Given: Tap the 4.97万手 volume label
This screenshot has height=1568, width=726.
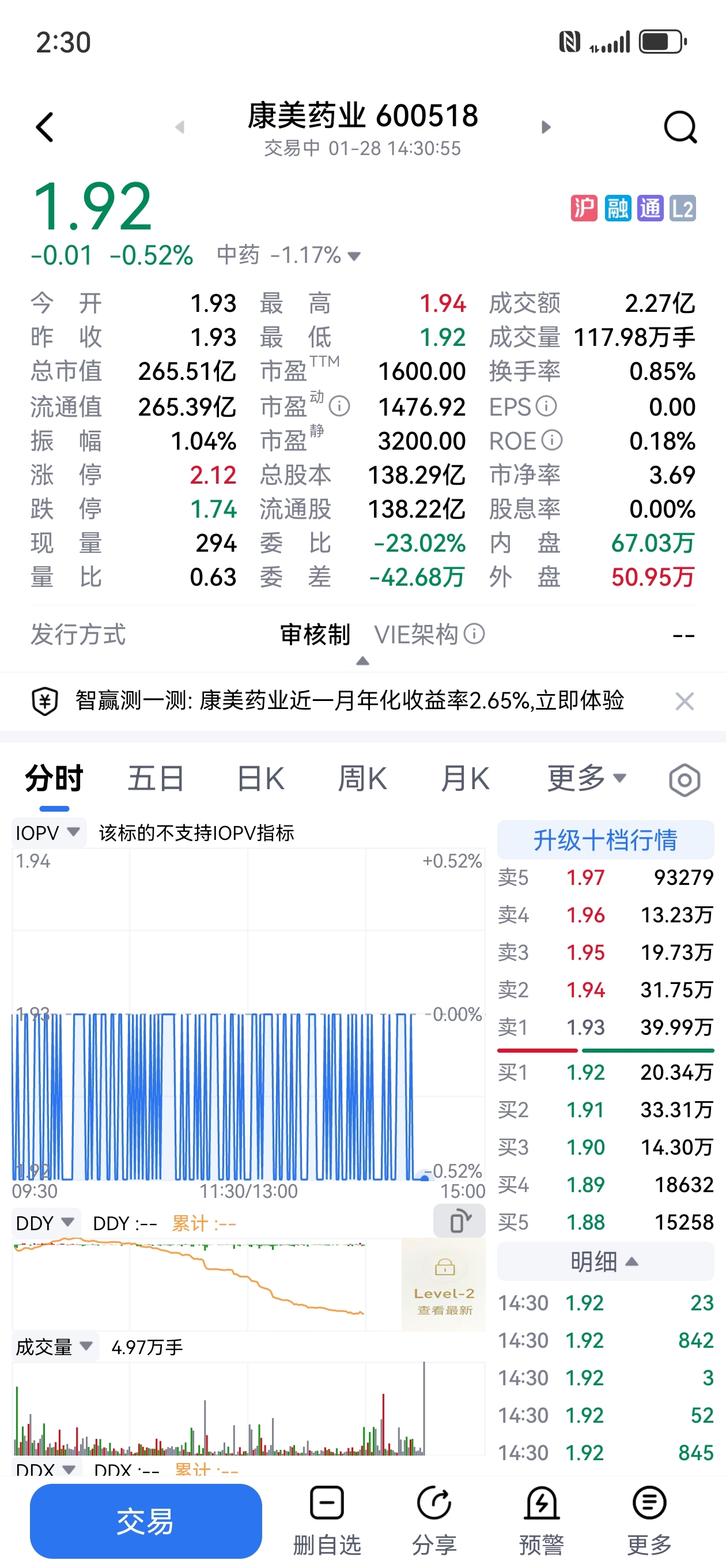Looking at the screenshot, I should coord(148,1347).
